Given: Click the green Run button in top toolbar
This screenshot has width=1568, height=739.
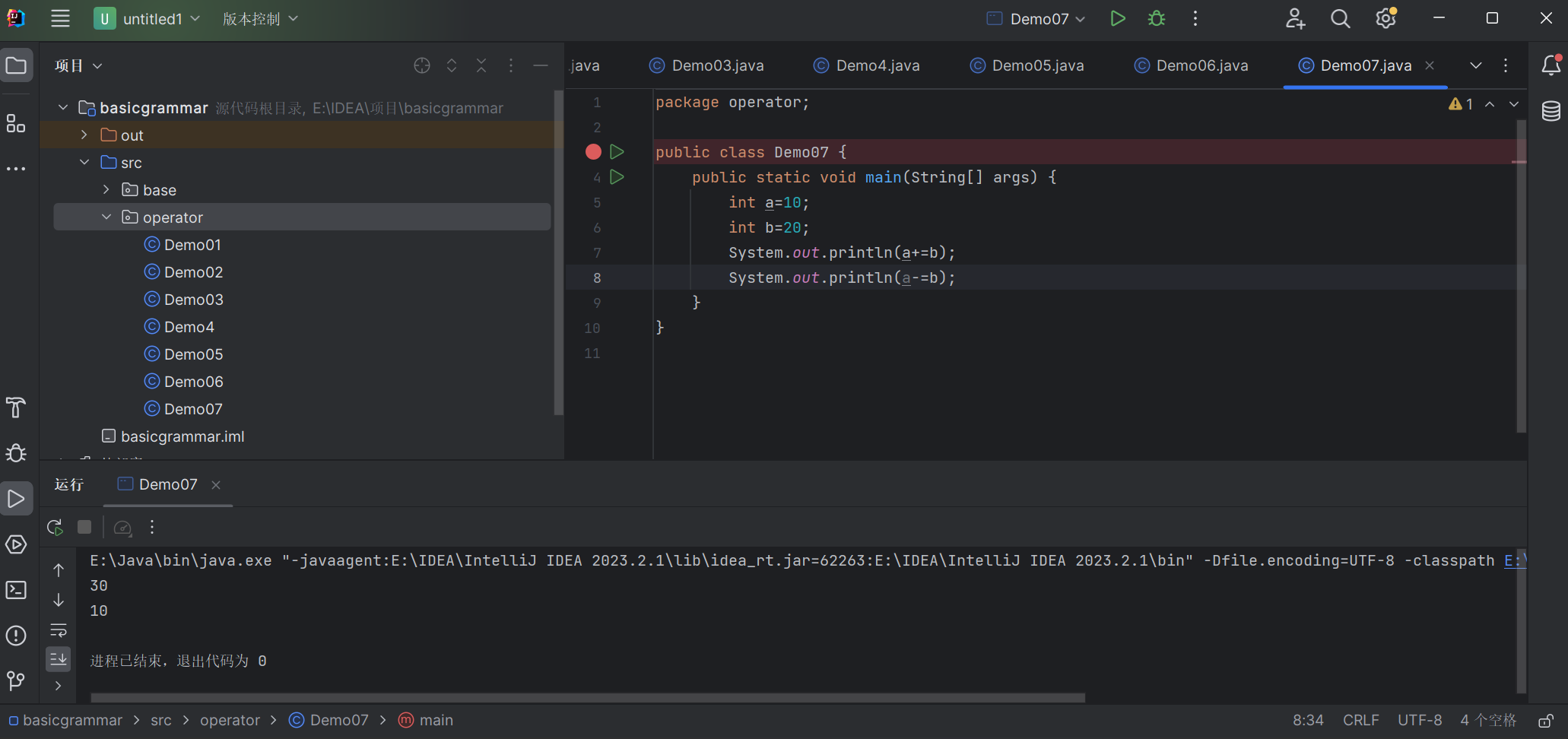Looking at the screenshot, I should (x=1117, y=19).
